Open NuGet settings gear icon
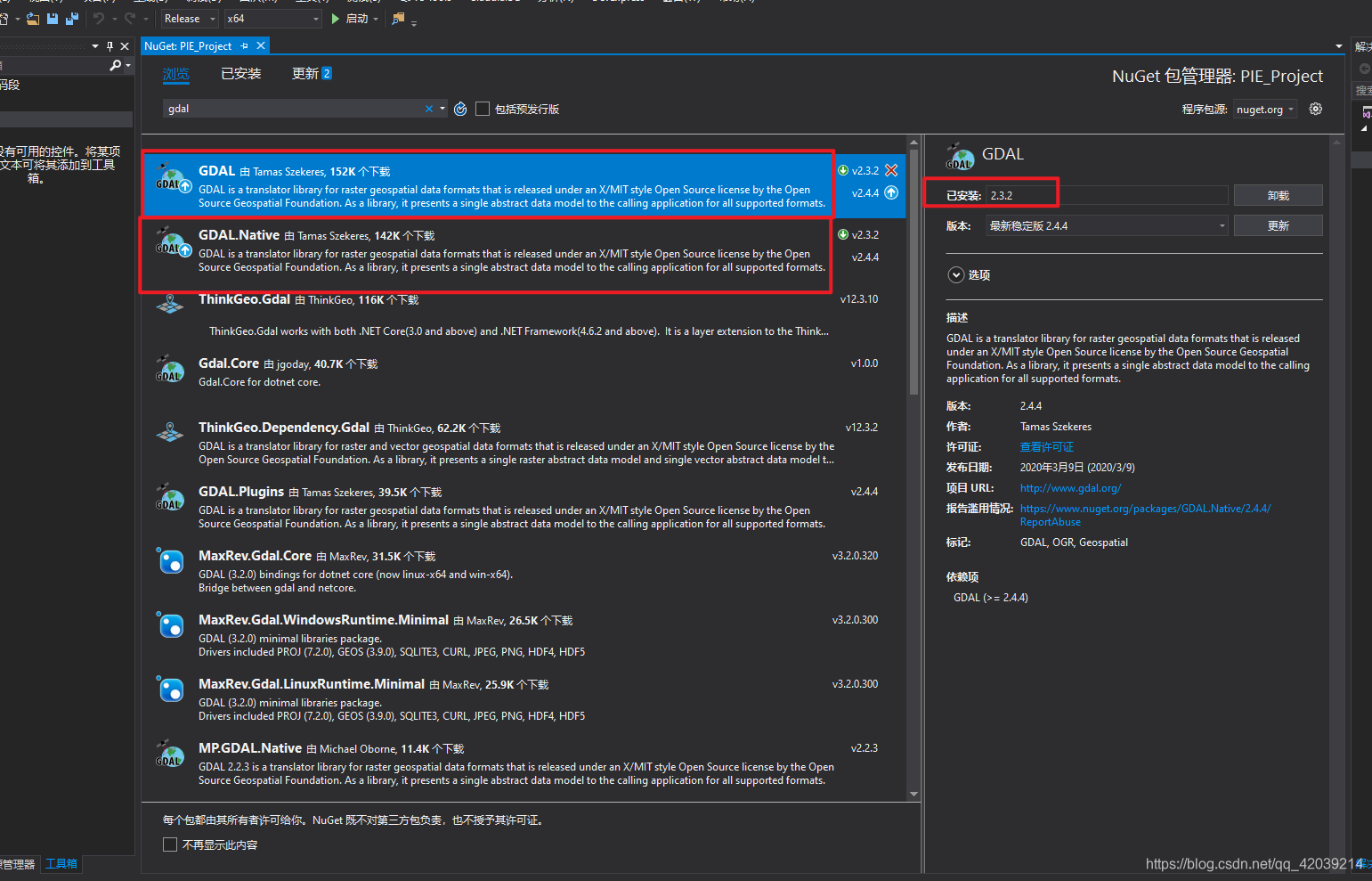Screen dimensions: 1372x881 [x=1316, y=109]
